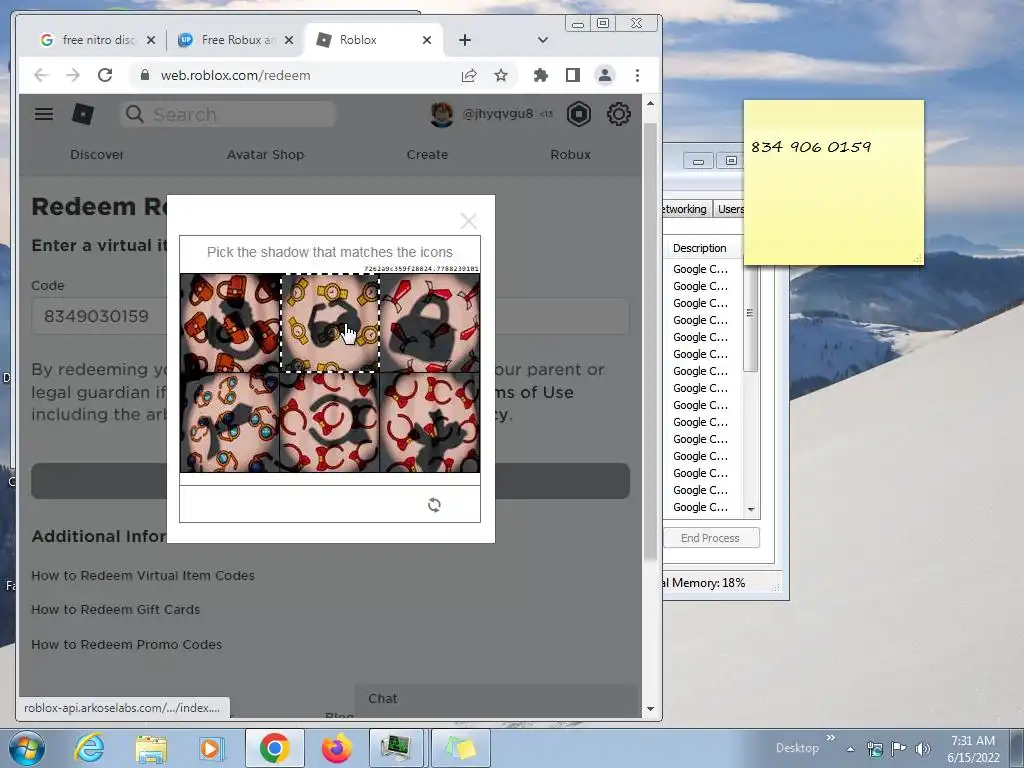Open new Chrome tab
This screenshot has height=768, width=1024.
click(464, 40)
